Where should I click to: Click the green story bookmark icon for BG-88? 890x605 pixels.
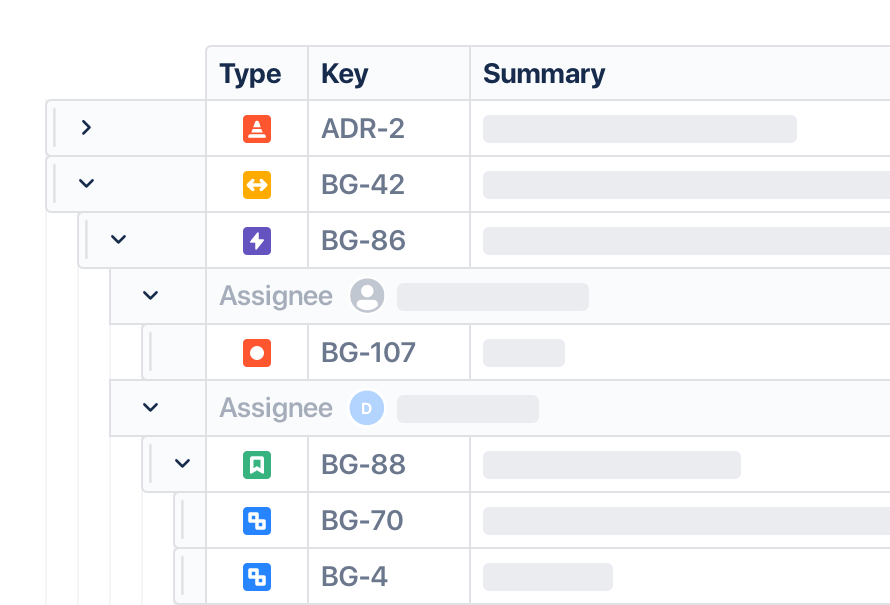point(257,465)
